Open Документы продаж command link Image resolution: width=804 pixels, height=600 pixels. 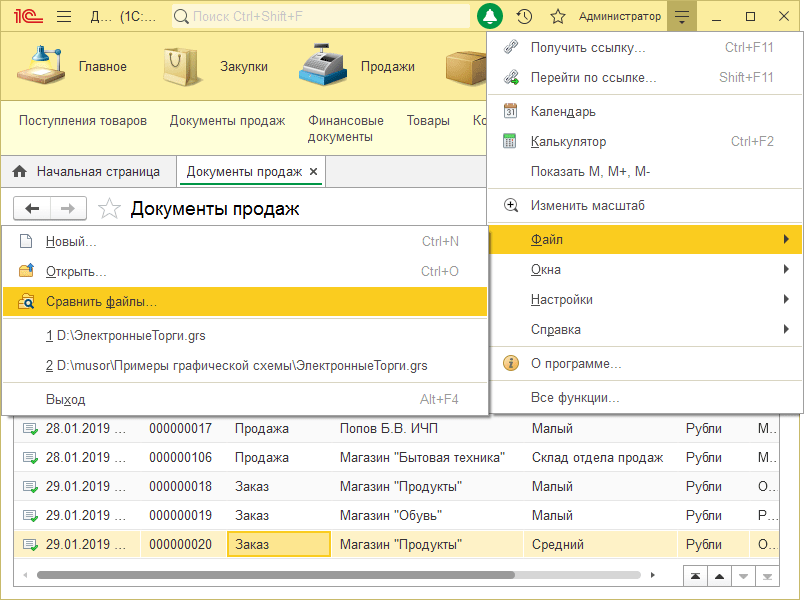click(x=227, y=121)
